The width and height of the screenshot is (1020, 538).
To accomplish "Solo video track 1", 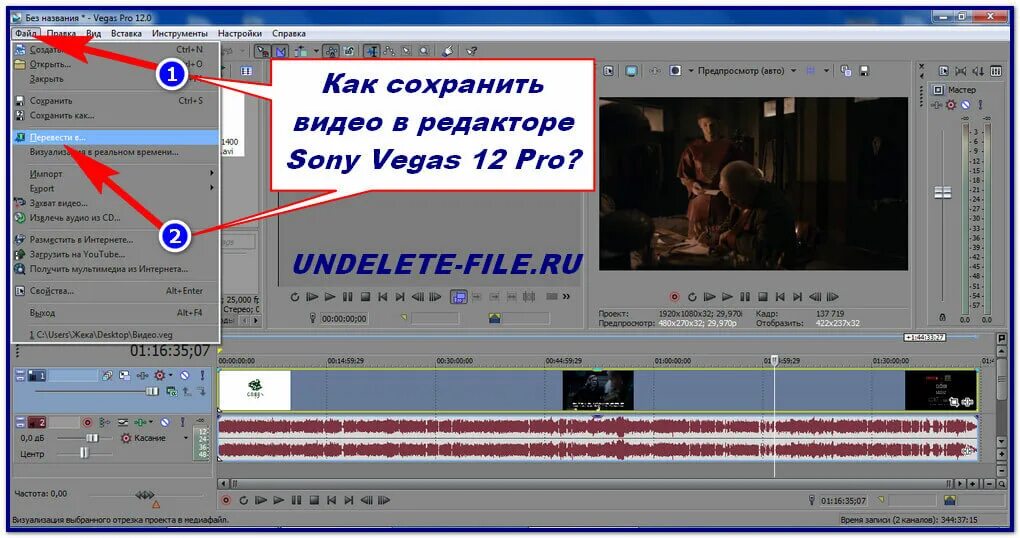I will [x=202, y=375].
